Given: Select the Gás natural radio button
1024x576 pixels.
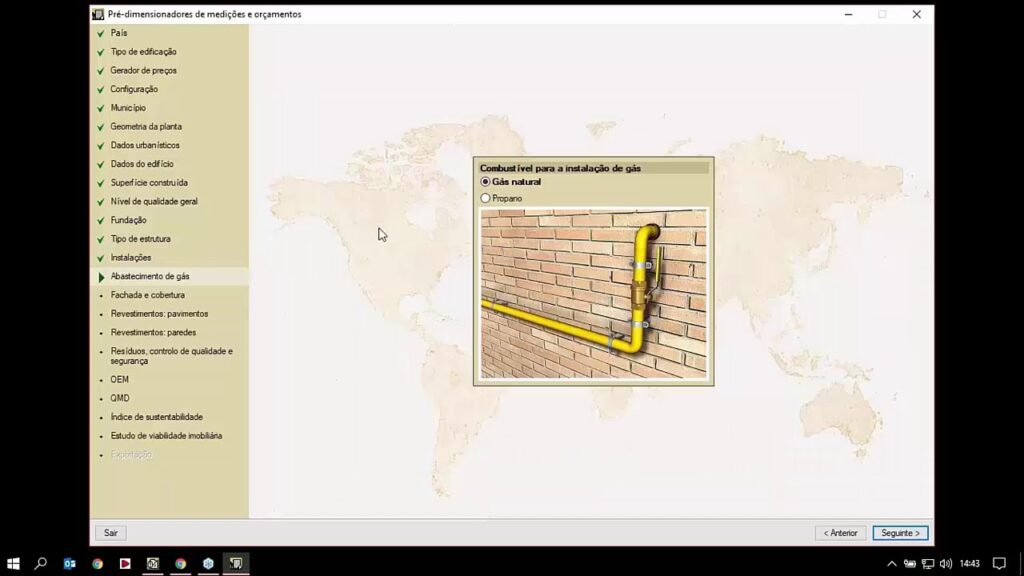Looking at the screenshot, I should (486, 182).
